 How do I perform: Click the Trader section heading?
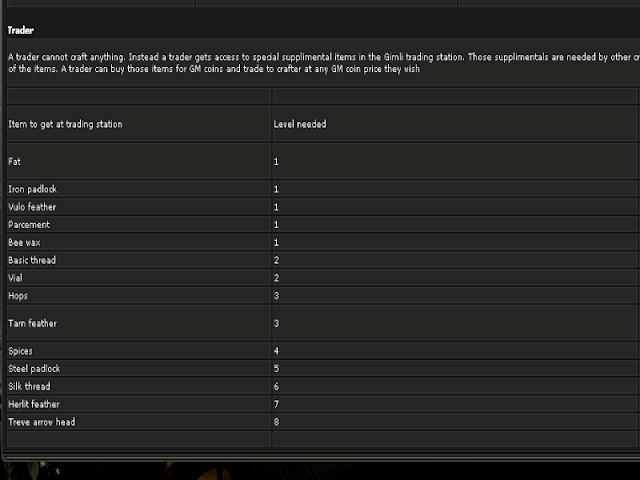[x=21, y=30]
